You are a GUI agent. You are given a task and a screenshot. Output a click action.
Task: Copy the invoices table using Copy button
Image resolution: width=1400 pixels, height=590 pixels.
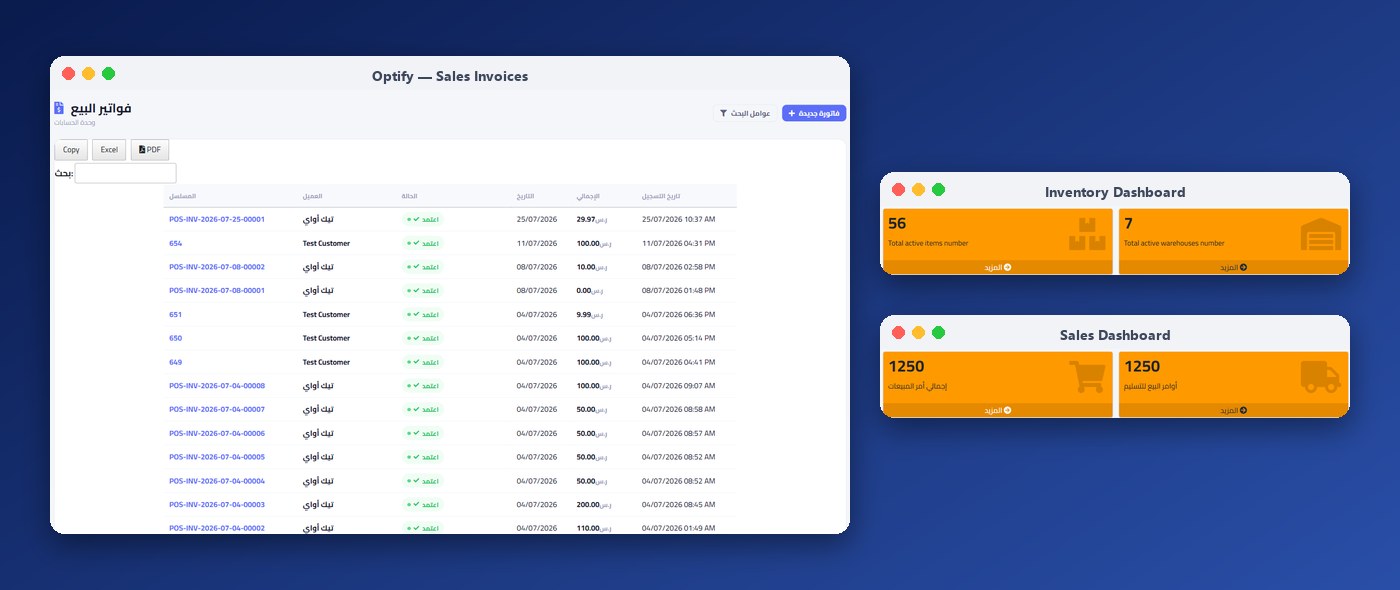(x=71, y=150)
